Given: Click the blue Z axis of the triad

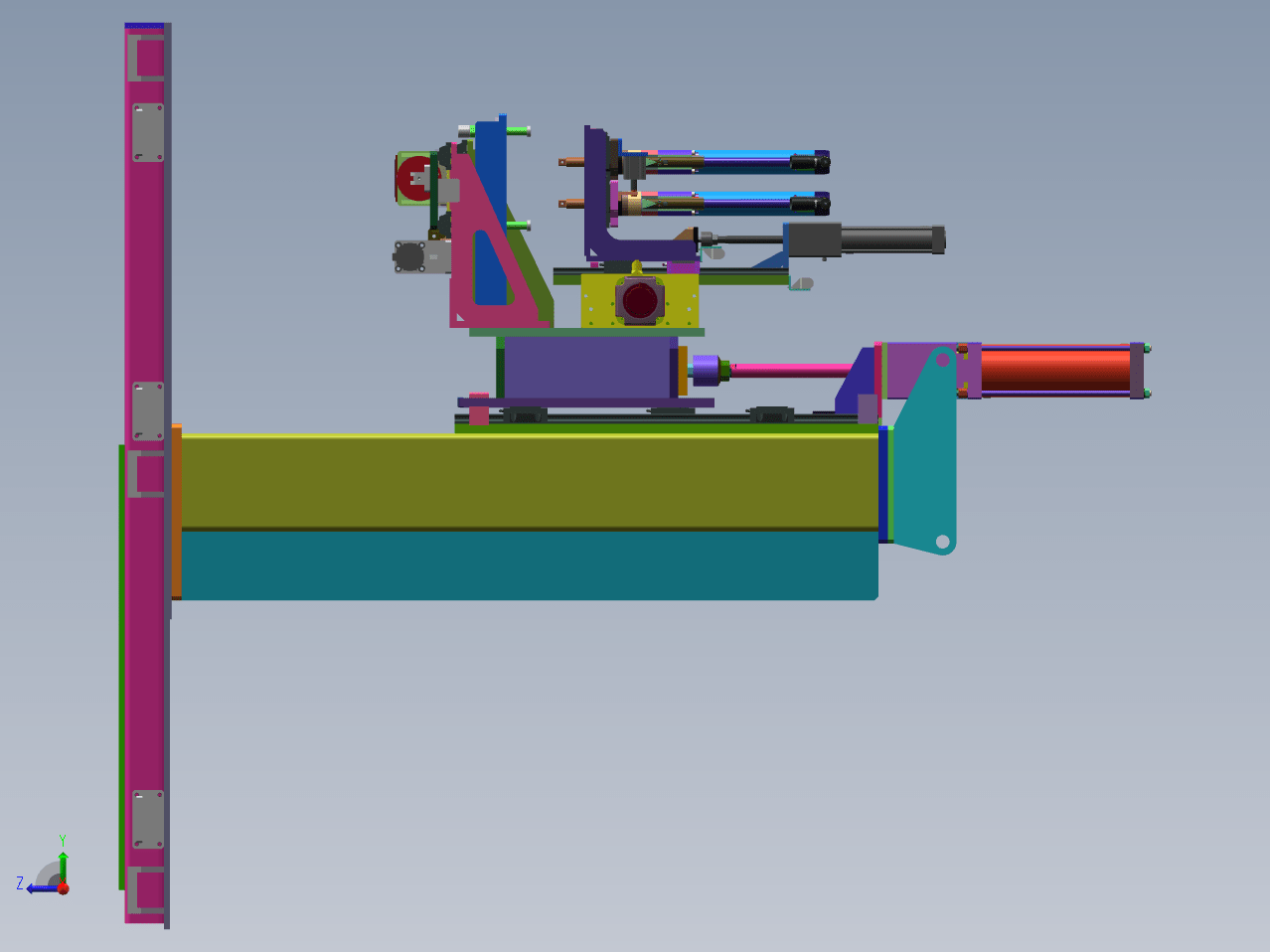Looking at the screenshot, I should 42,888.
